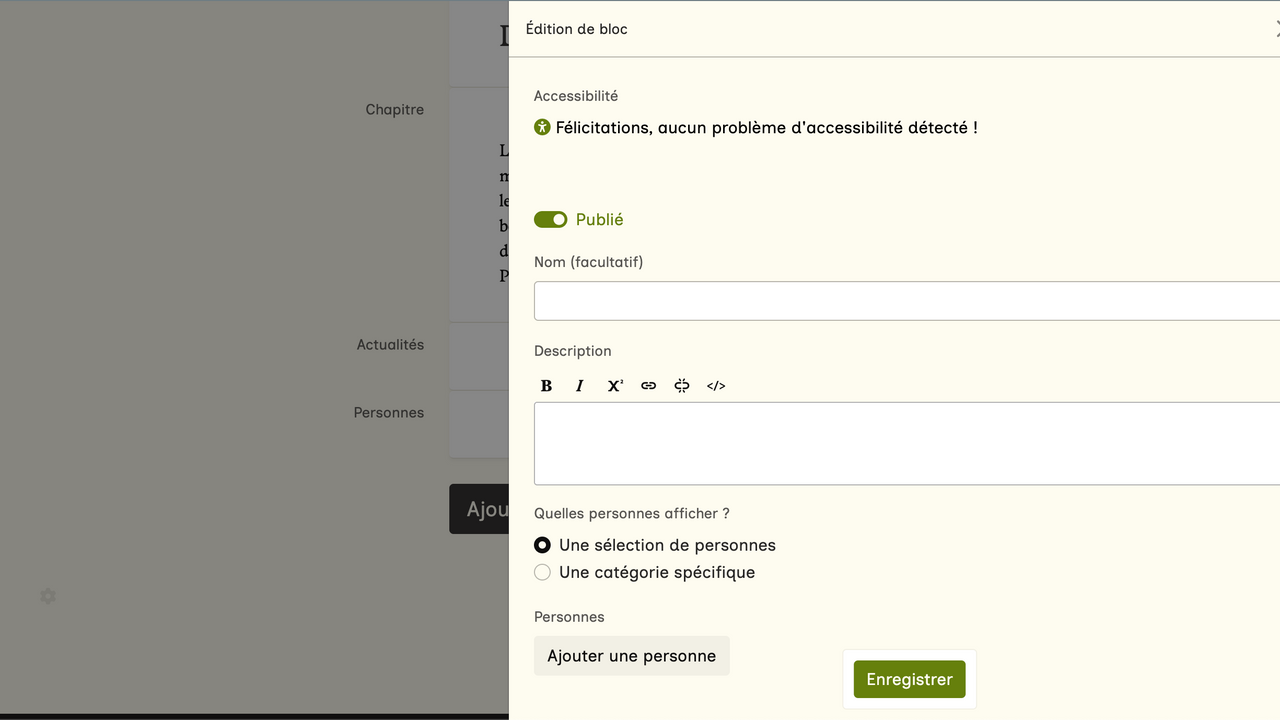This screenshot has width=1280, height=720.
Task: Click the gear settings icon
Action: click(48, 596)
